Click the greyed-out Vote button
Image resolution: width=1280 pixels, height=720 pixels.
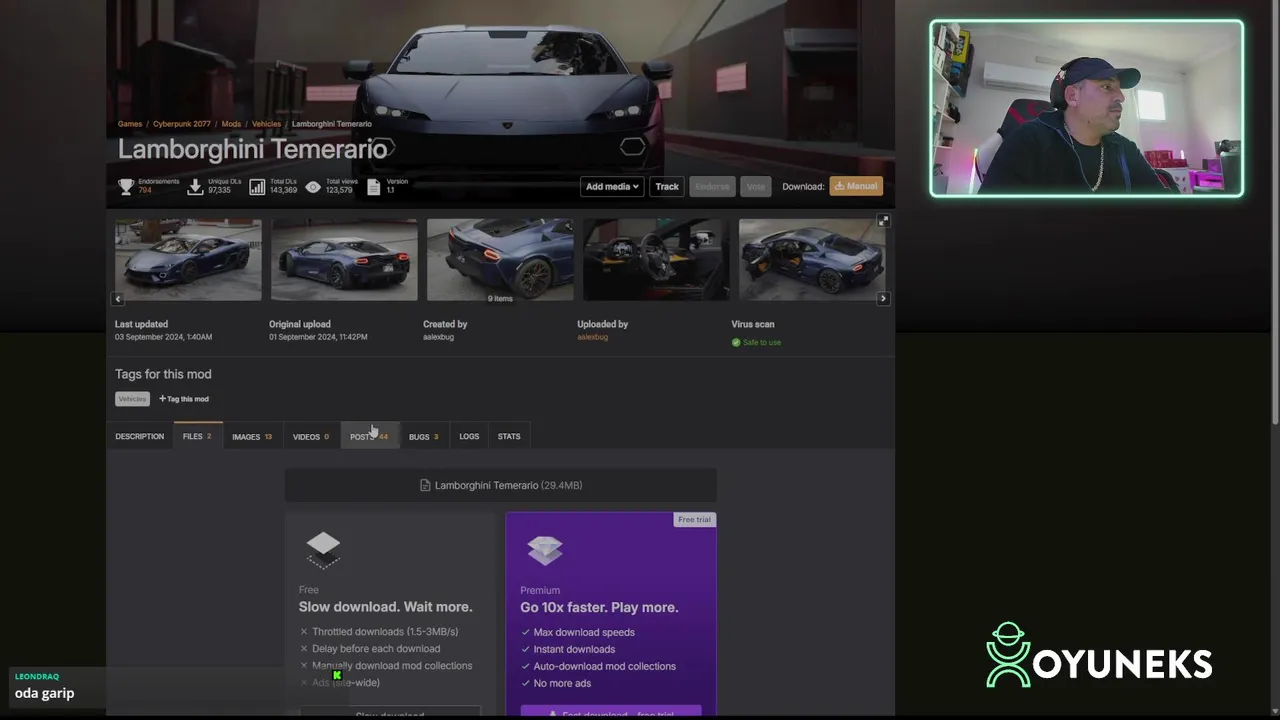pos(755,186)
